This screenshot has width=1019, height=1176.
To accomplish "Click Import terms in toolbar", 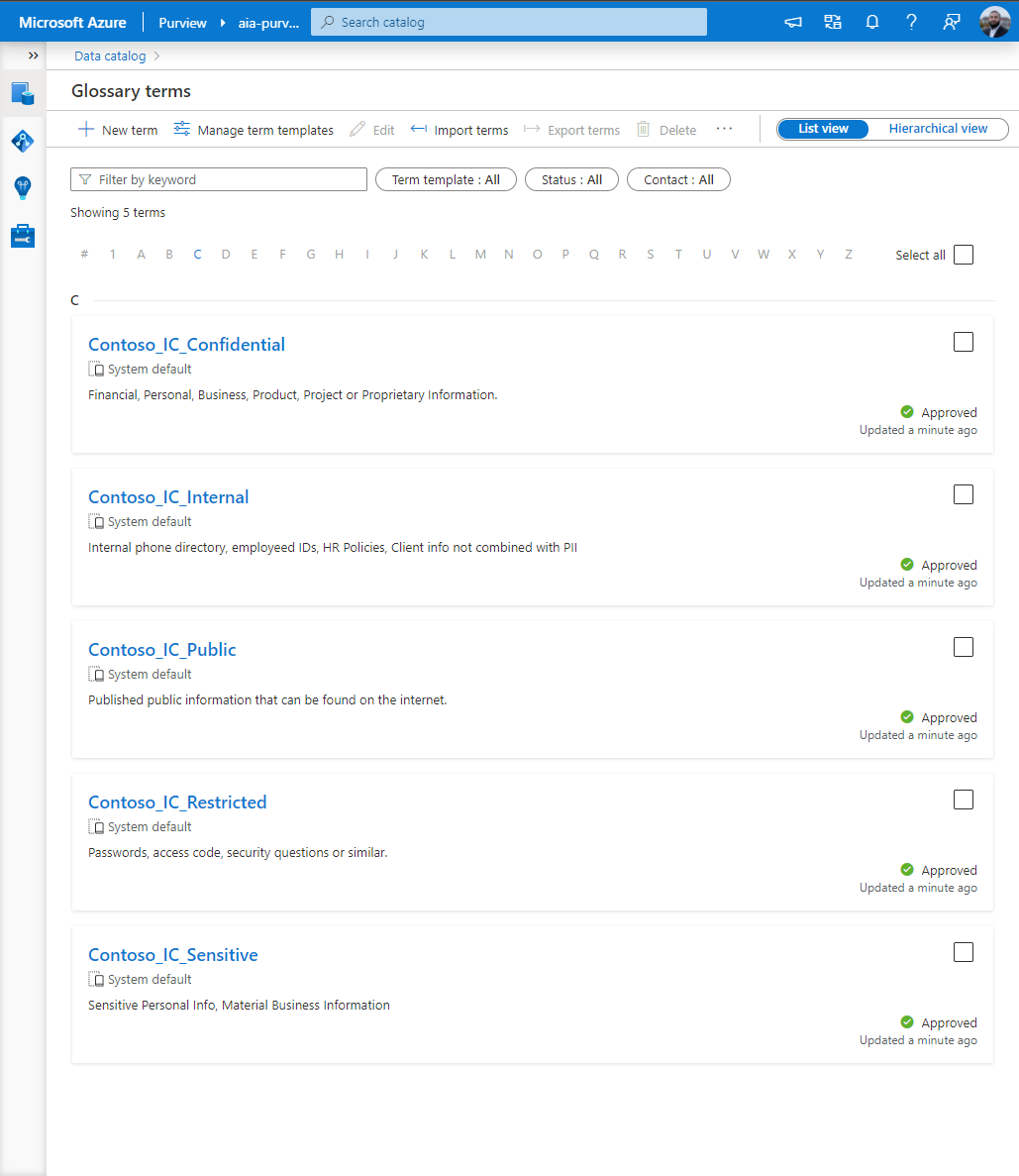I will (x=459, y=130).
